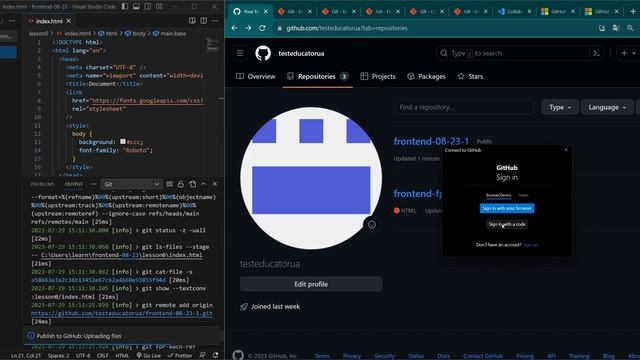Select lesson0 in the breadcrumb
Image resolution: width=640 pixels, height=360 pixels.
tap(38, 33)
